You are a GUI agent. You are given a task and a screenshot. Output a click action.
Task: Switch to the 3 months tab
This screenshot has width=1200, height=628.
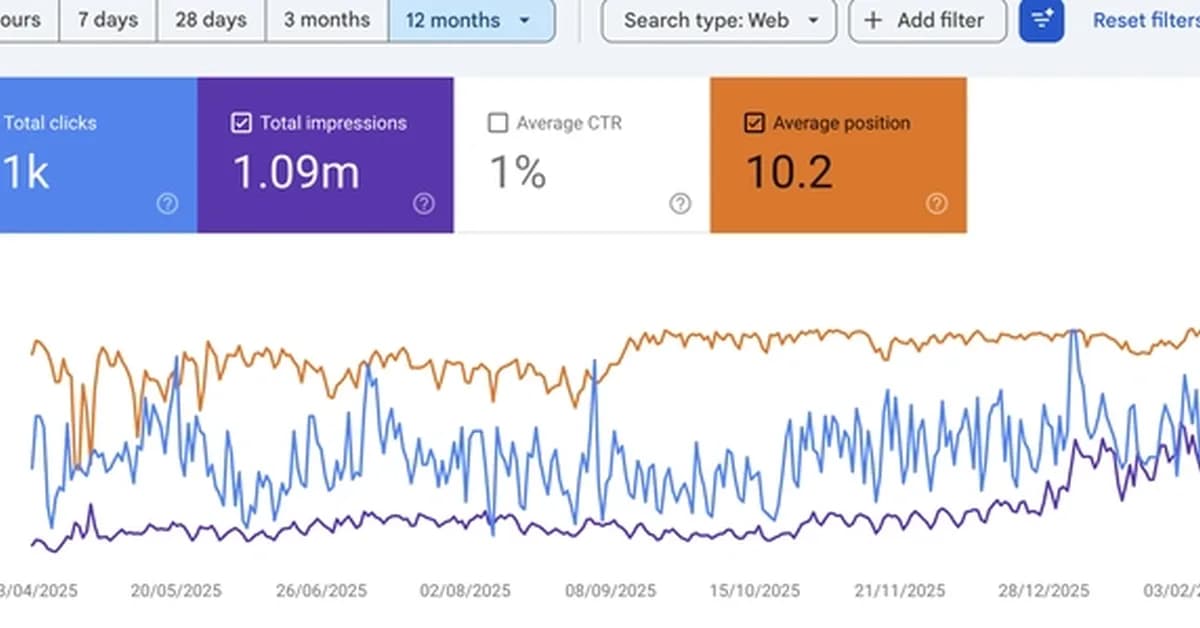coord(326,19)
